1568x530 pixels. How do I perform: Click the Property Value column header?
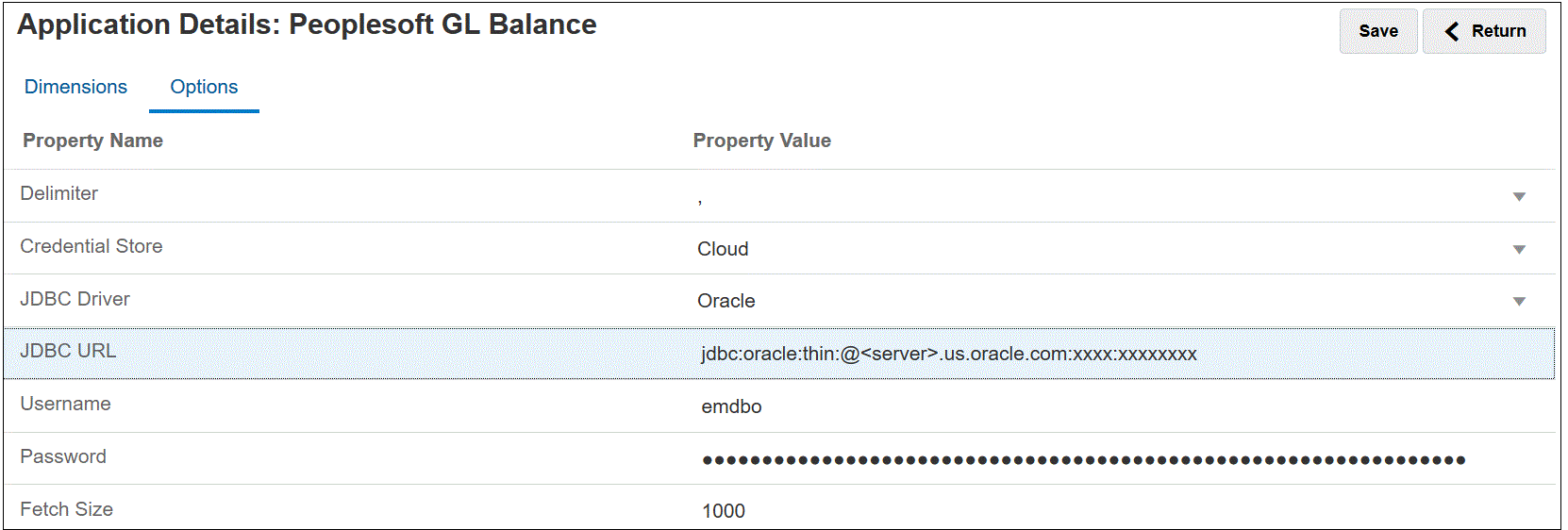pyautogui.click(x=761, y=141)
